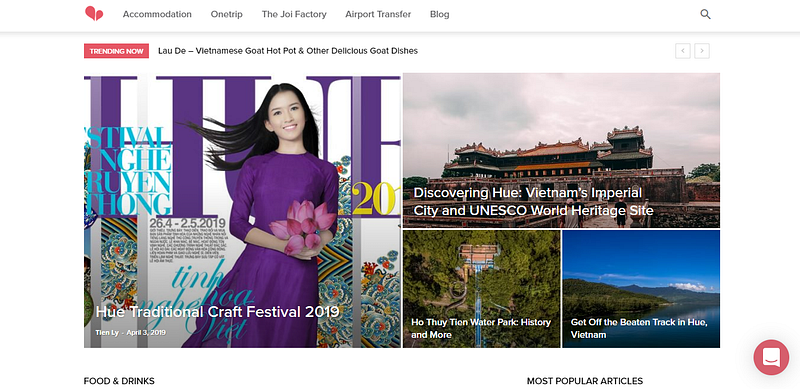Open Hue Traditional Craft Festival 2019 article
This screenshot has width=800, height=389.
[x=217, y=312]
